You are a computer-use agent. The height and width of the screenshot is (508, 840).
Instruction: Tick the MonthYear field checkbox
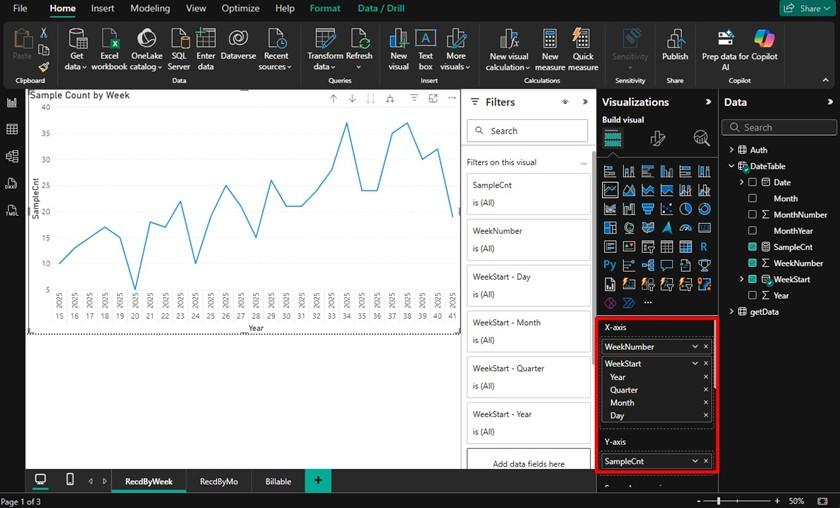click(752, 230)
